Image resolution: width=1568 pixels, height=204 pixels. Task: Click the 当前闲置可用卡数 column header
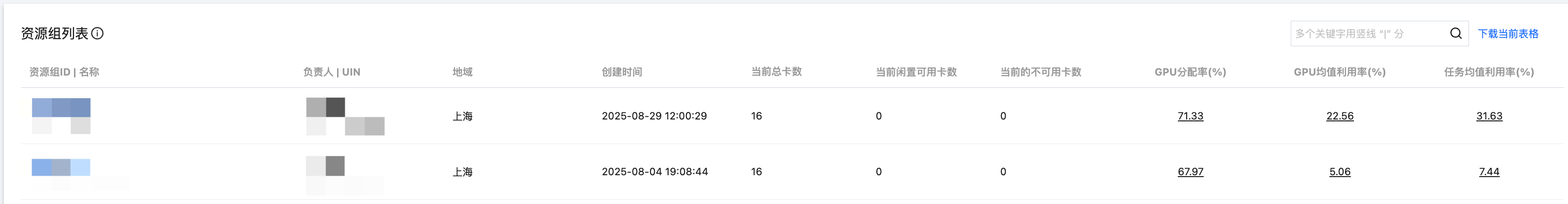click(916, 72)
